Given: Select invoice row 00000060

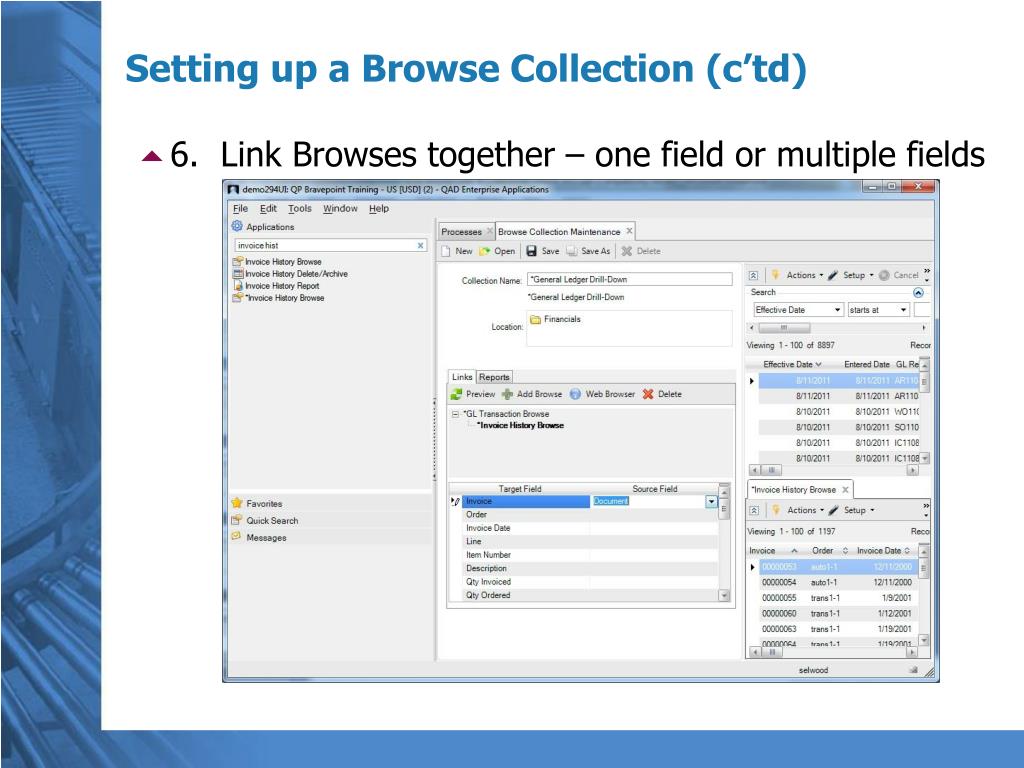Looking at the screenshot, I should pyautogui.click(x=838, y=614).
